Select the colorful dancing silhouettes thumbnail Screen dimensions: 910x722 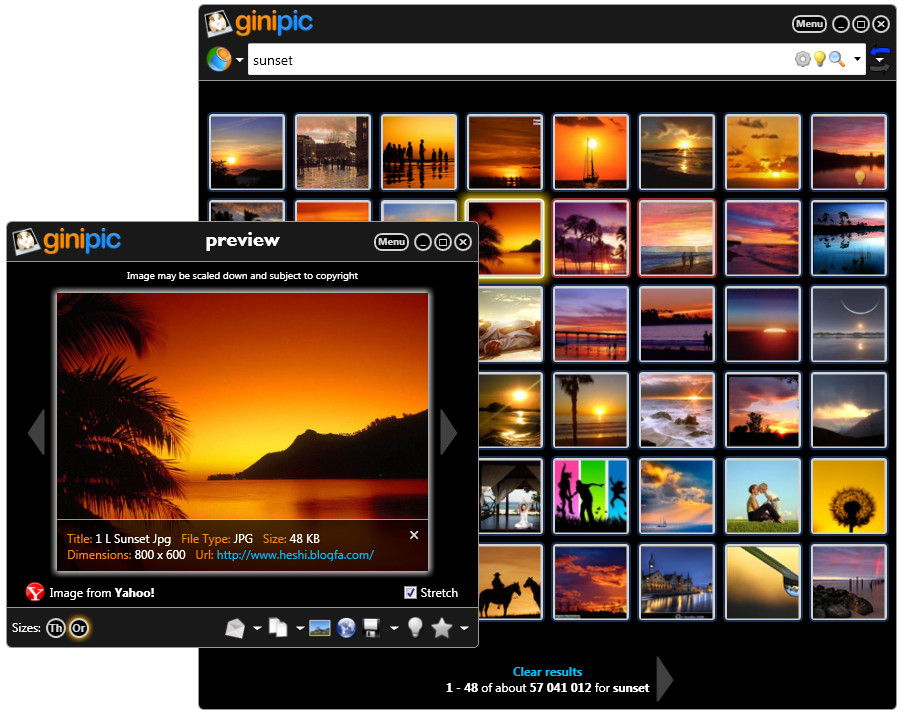point(591,496)
